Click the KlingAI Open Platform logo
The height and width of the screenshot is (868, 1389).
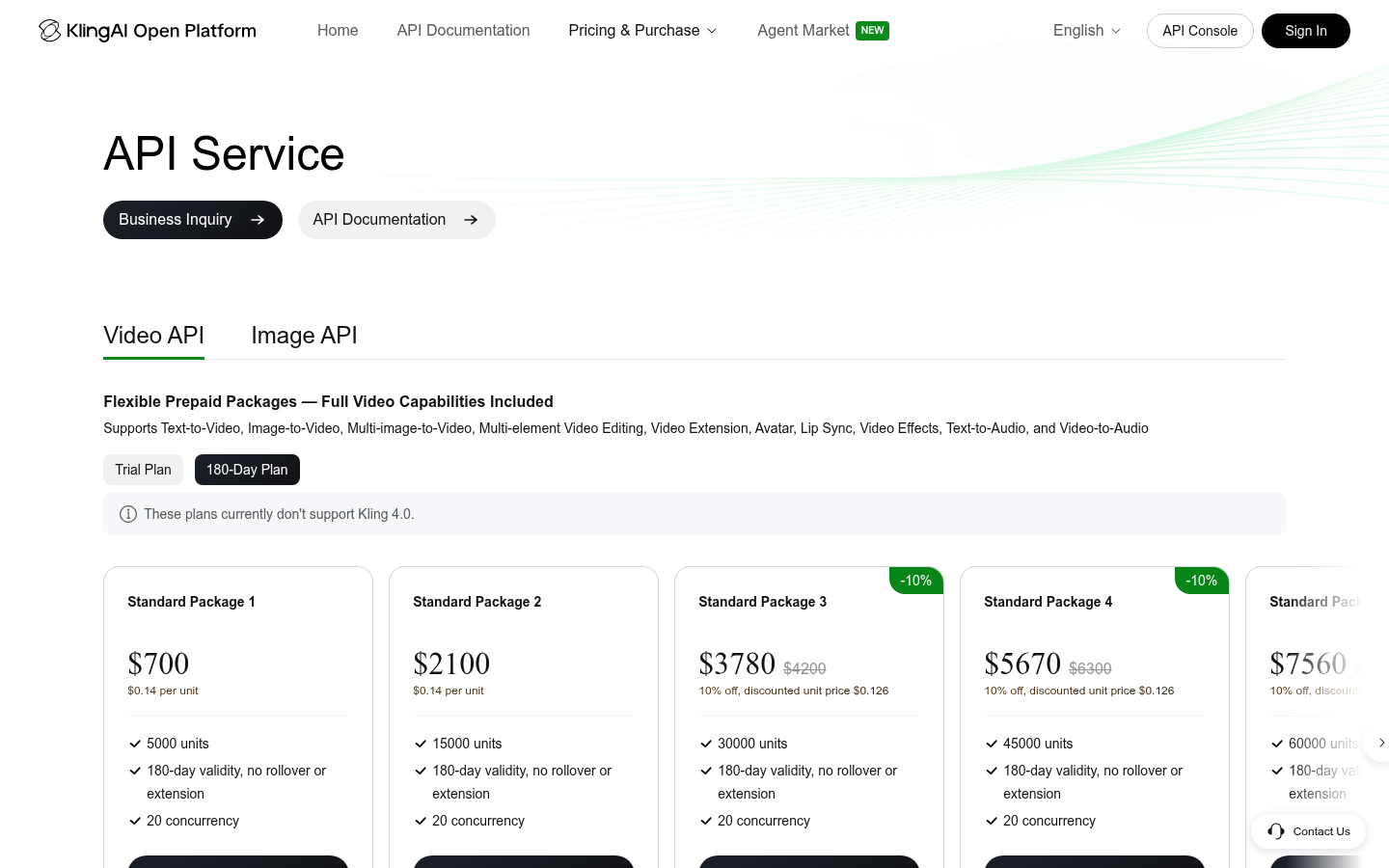148,31
